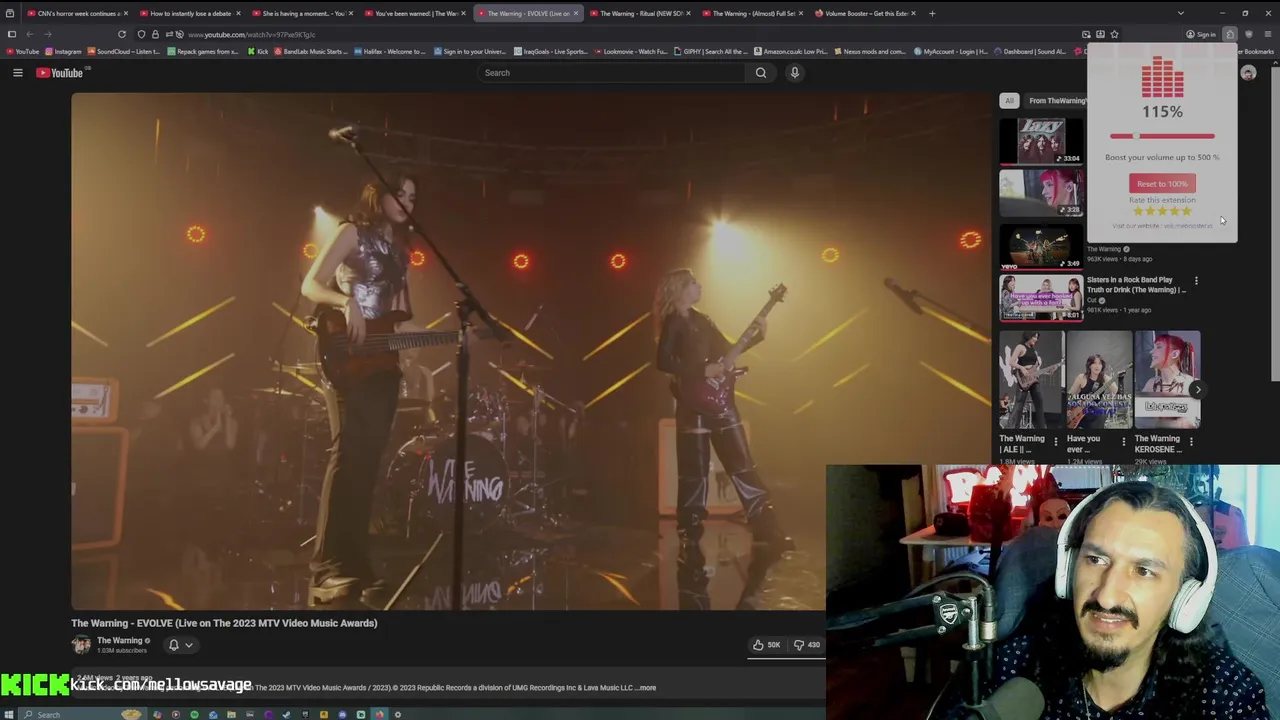
Task: Reload the page with browser refresh
Action: coord(122,34)
